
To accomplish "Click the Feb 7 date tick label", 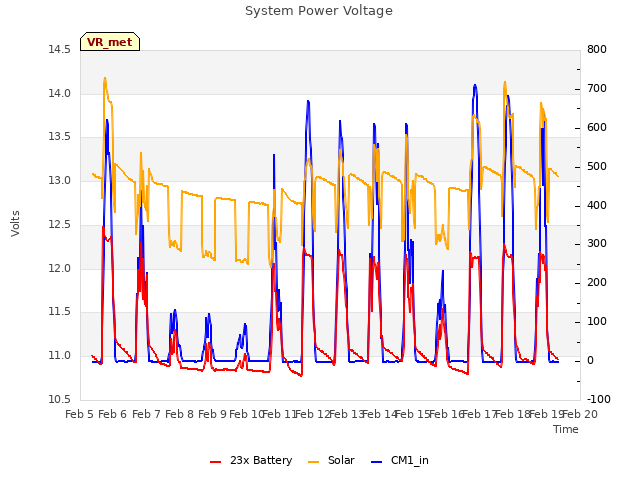I will (x=147, y=415).
